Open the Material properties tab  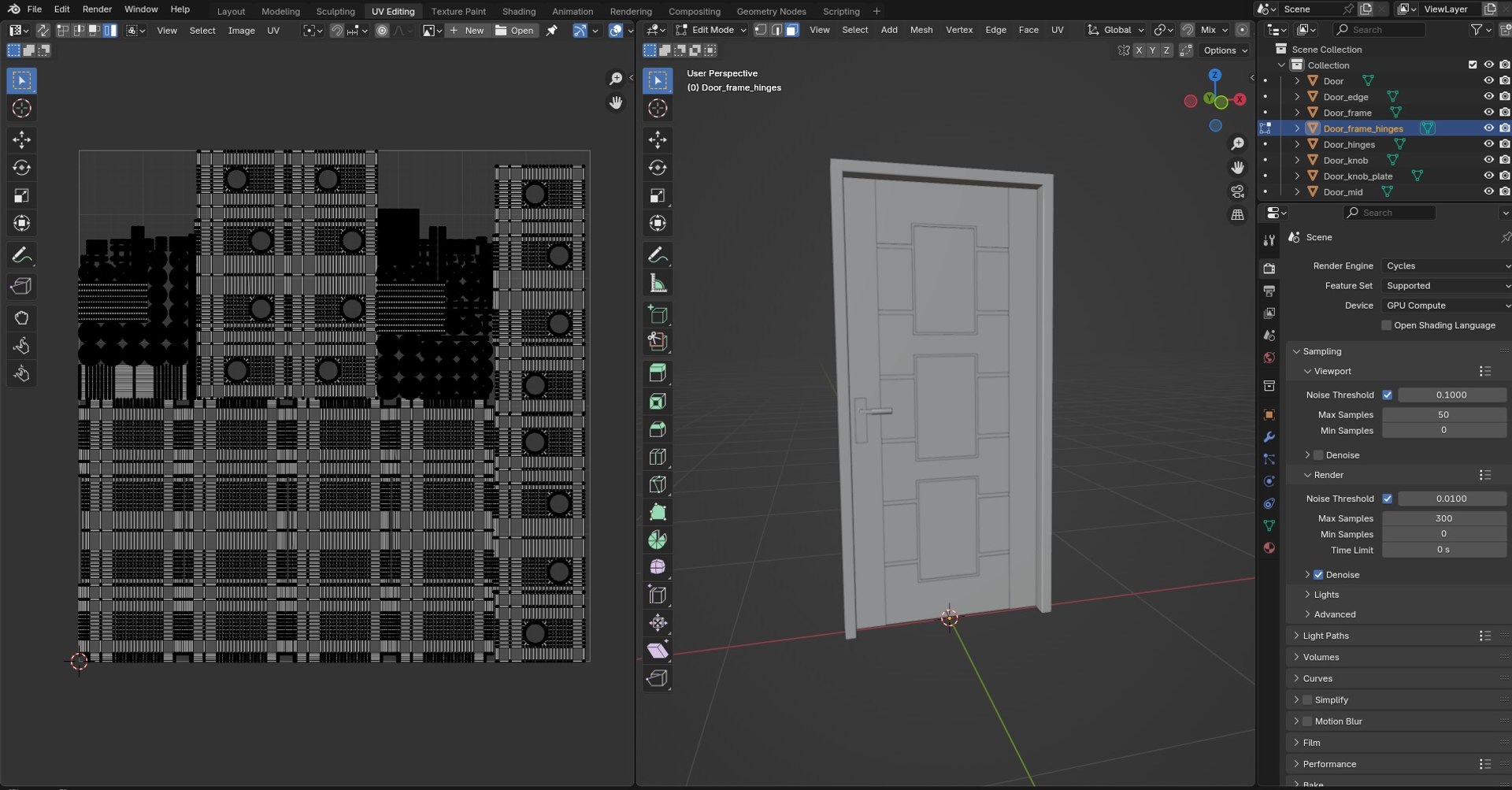click(1269, 548)
